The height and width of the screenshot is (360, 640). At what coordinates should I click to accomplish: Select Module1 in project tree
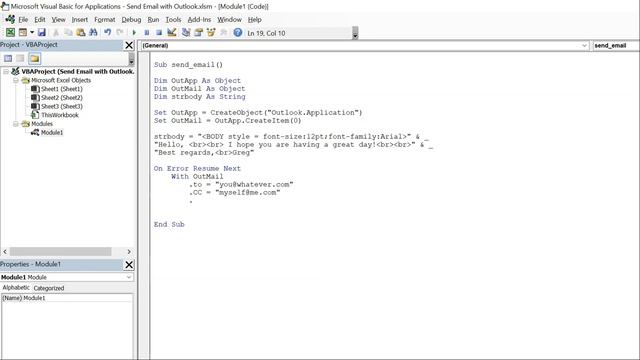coord(52,132)
